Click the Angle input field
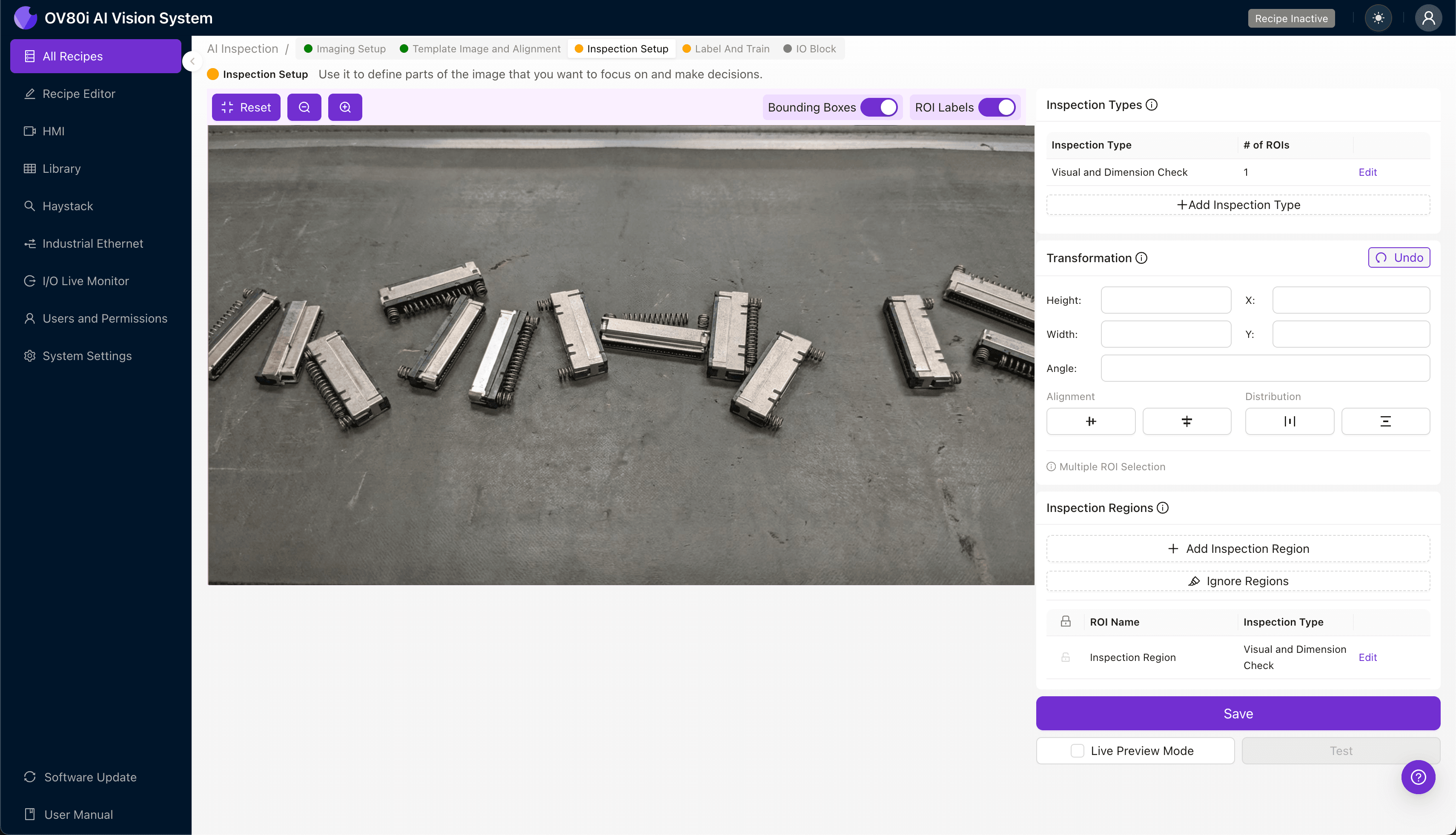 [x=1265, y=368]
